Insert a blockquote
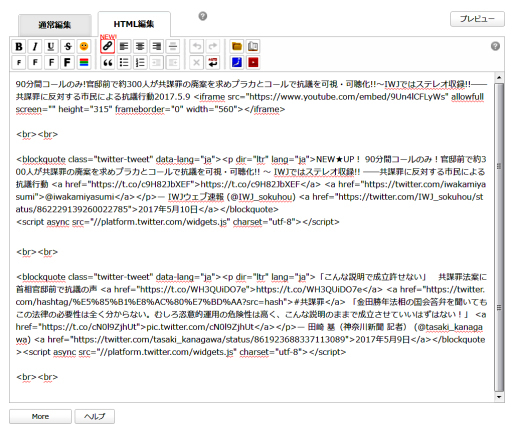The width and height of the screenshot is (513, 433). (x=108, y=63)
